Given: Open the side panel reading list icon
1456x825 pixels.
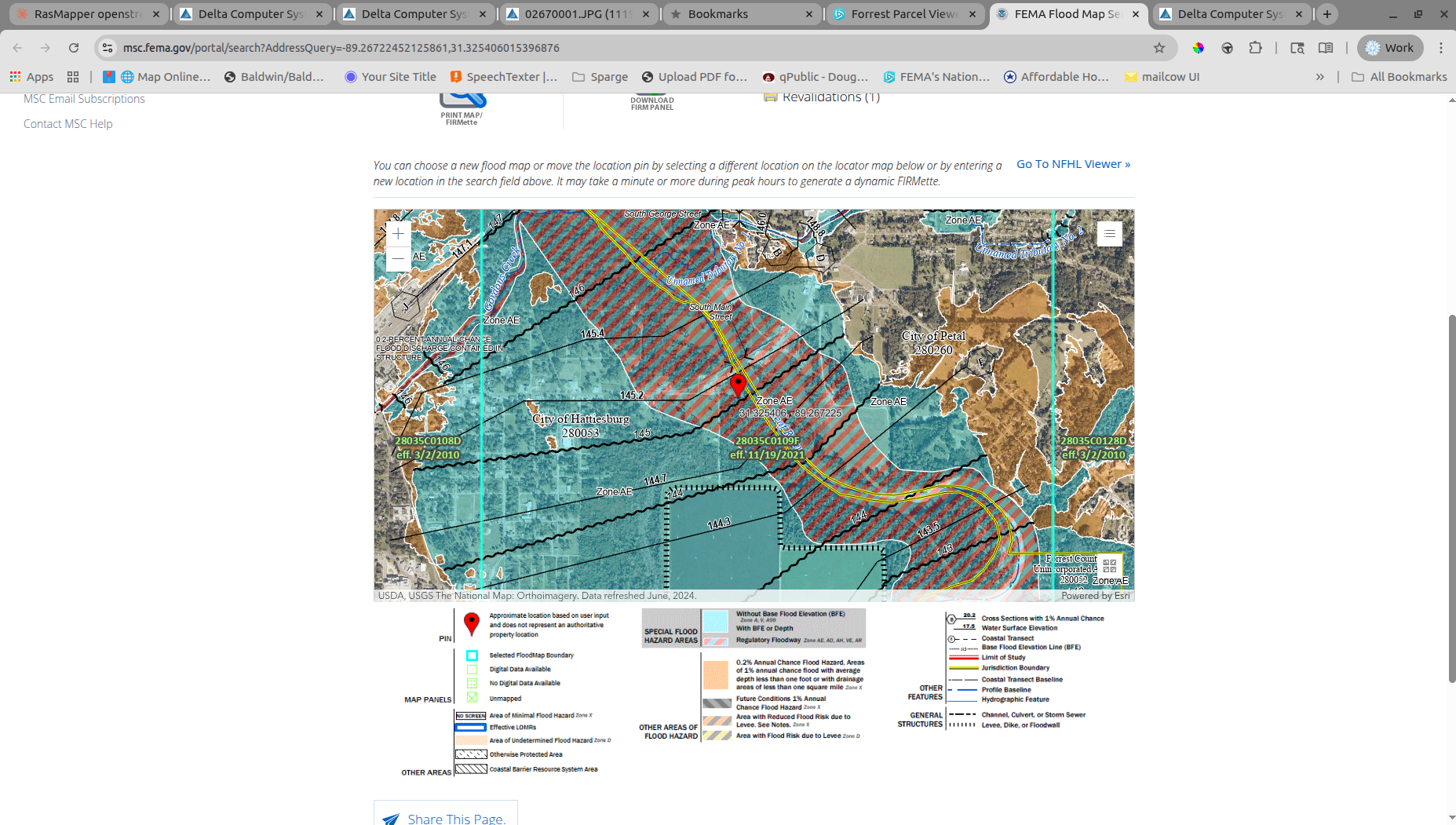Looking at the screenshot, I should pos(1326,48).
